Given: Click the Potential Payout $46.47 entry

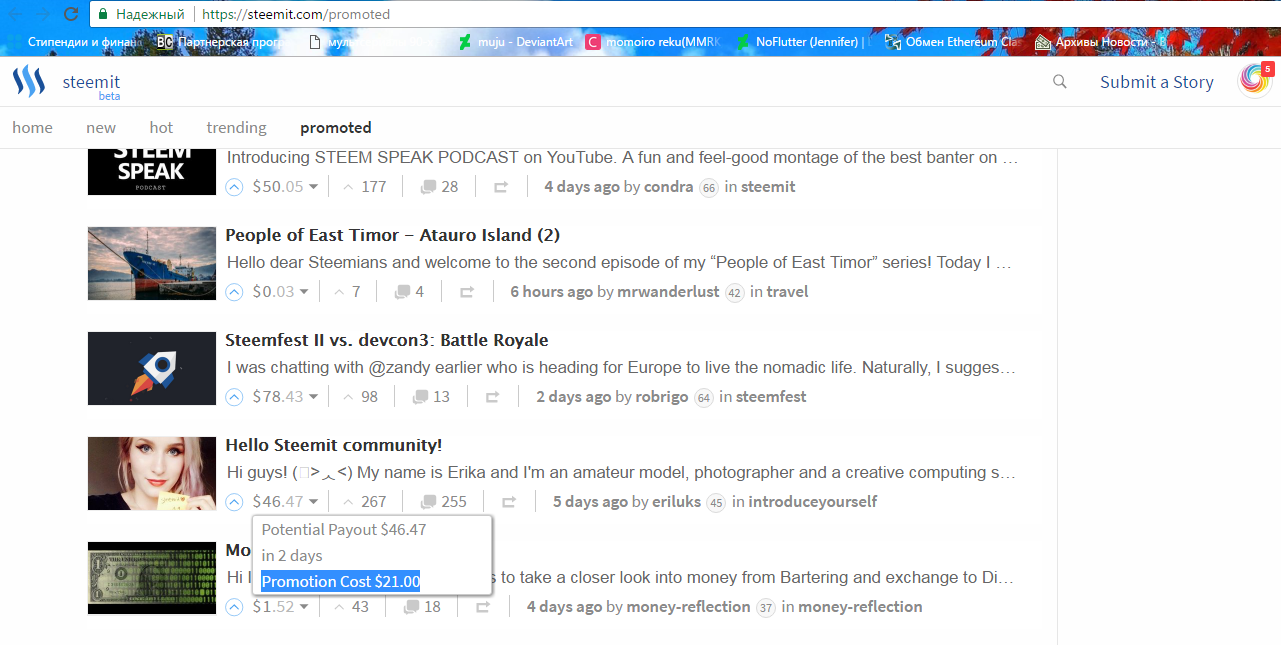Looking at the screenshot, I should pyautogui.click(x=344, y=530).
